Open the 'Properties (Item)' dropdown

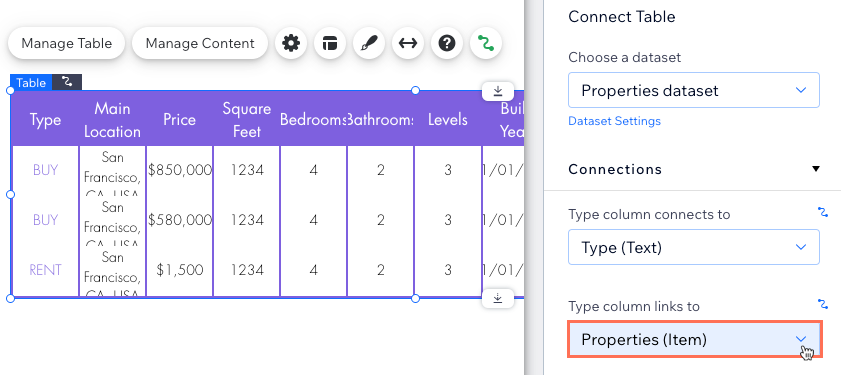pos(695,340)
